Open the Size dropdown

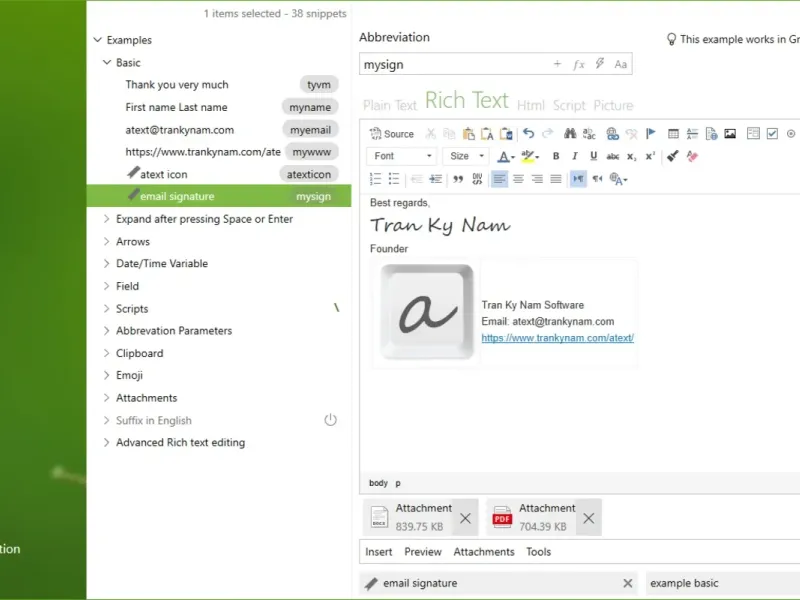coord(466,156)
